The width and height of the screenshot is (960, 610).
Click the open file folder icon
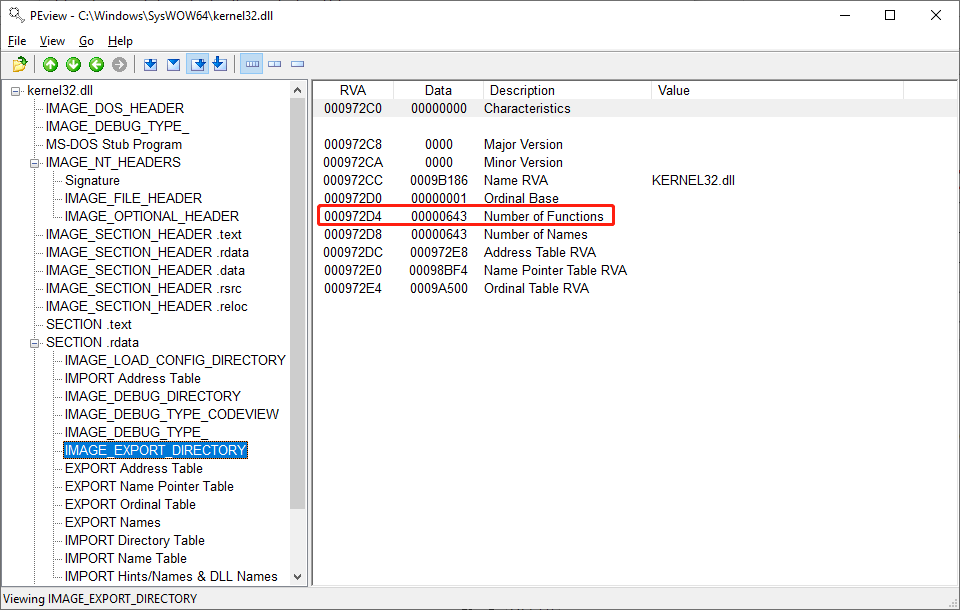(19, 65)
